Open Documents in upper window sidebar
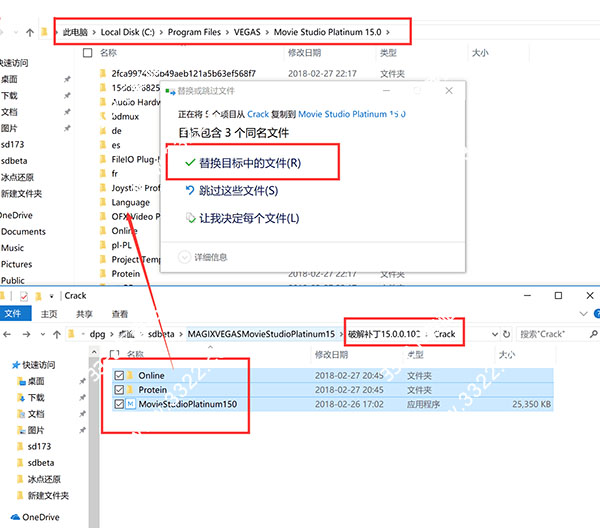The width and height of the screenshot is (600, 528). click(23, 231)
